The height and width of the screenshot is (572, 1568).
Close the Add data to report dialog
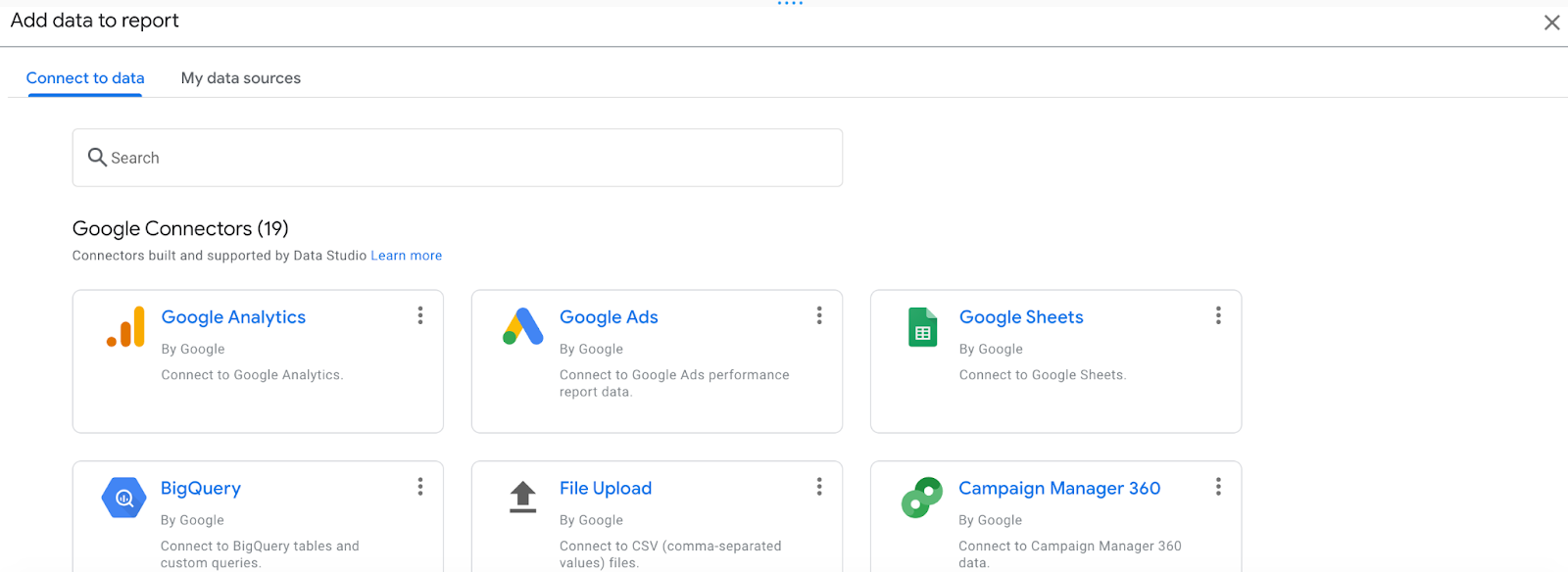coord(1551,23)
